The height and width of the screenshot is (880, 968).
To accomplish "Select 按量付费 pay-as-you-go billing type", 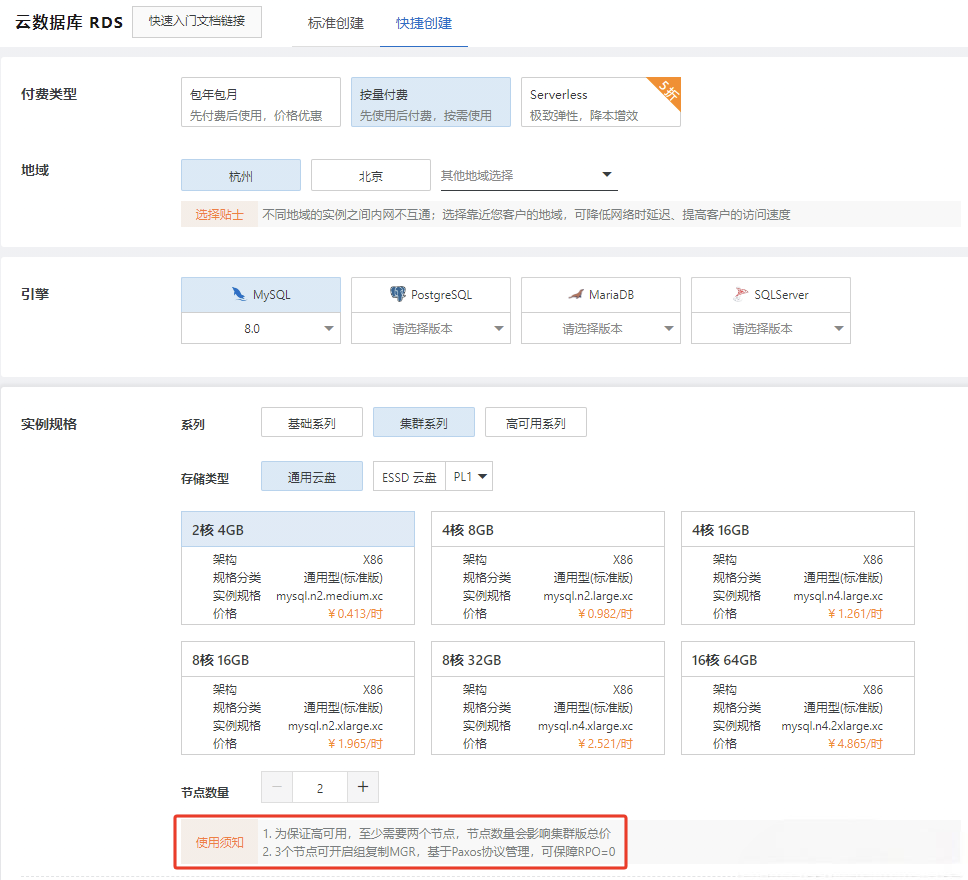I will [431, 102].
